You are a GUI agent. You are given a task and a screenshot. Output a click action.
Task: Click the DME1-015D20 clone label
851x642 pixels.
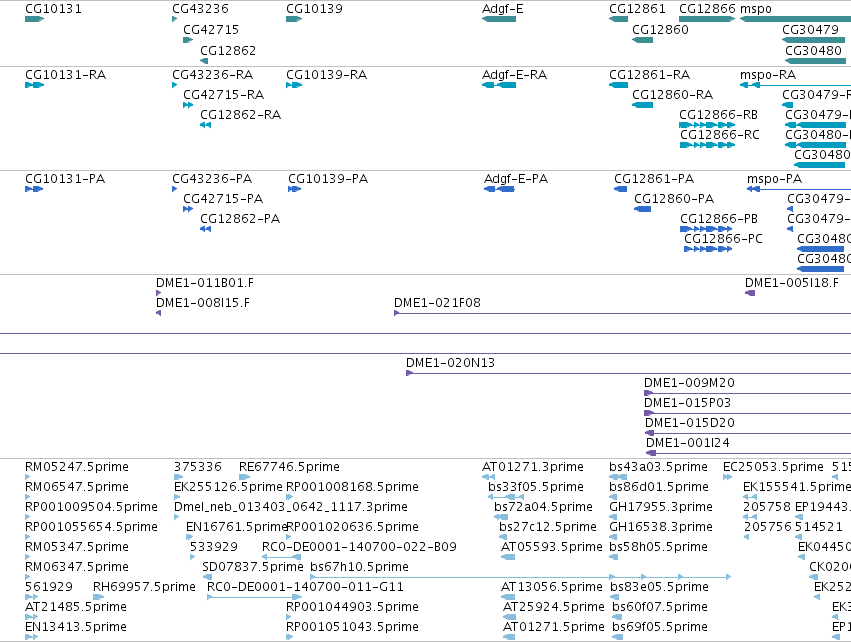pos(690,423)
